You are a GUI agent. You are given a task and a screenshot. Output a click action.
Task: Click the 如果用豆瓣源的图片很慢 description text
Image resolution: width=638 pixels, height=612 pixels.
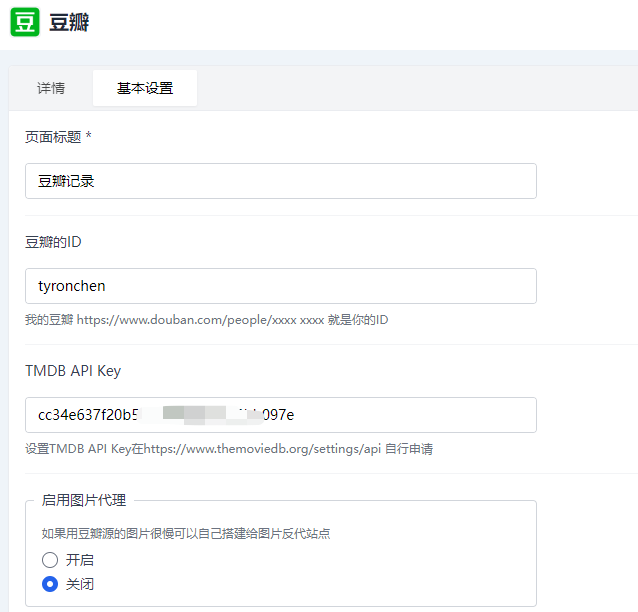pyautogui.click(x=186, y=533)
